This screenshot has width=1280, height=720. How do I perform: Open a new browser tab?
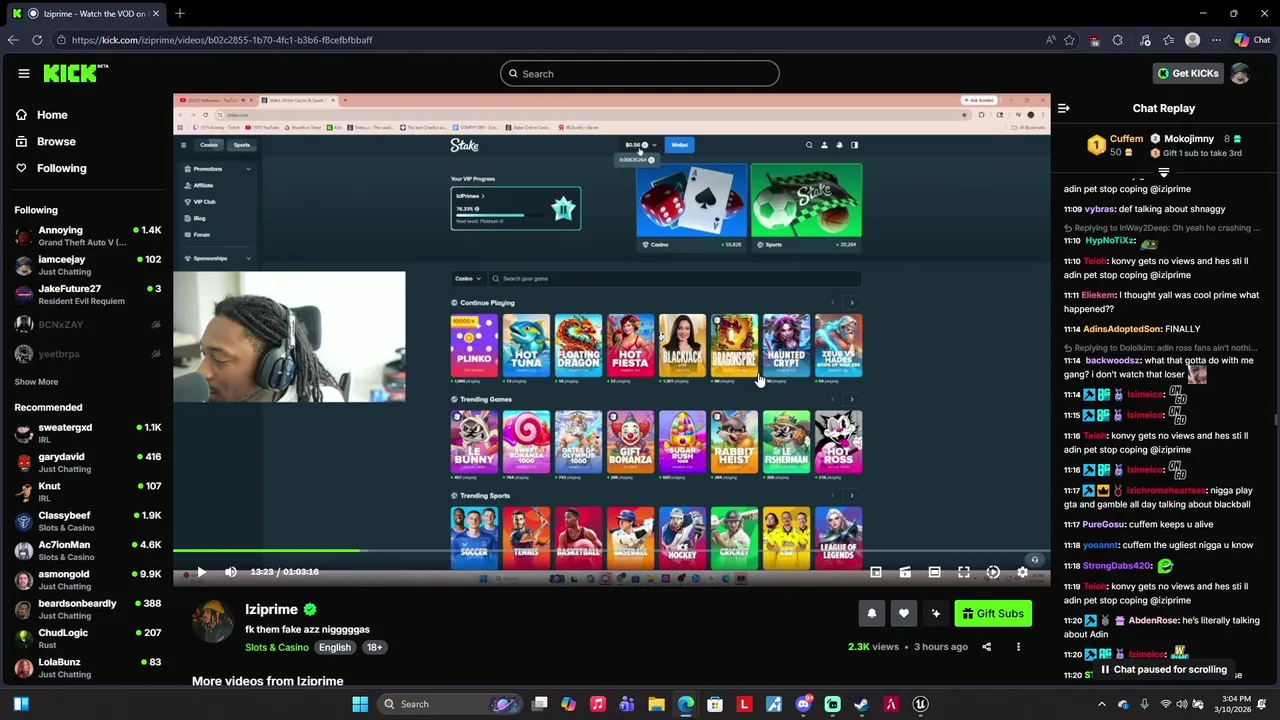point(180,13)
